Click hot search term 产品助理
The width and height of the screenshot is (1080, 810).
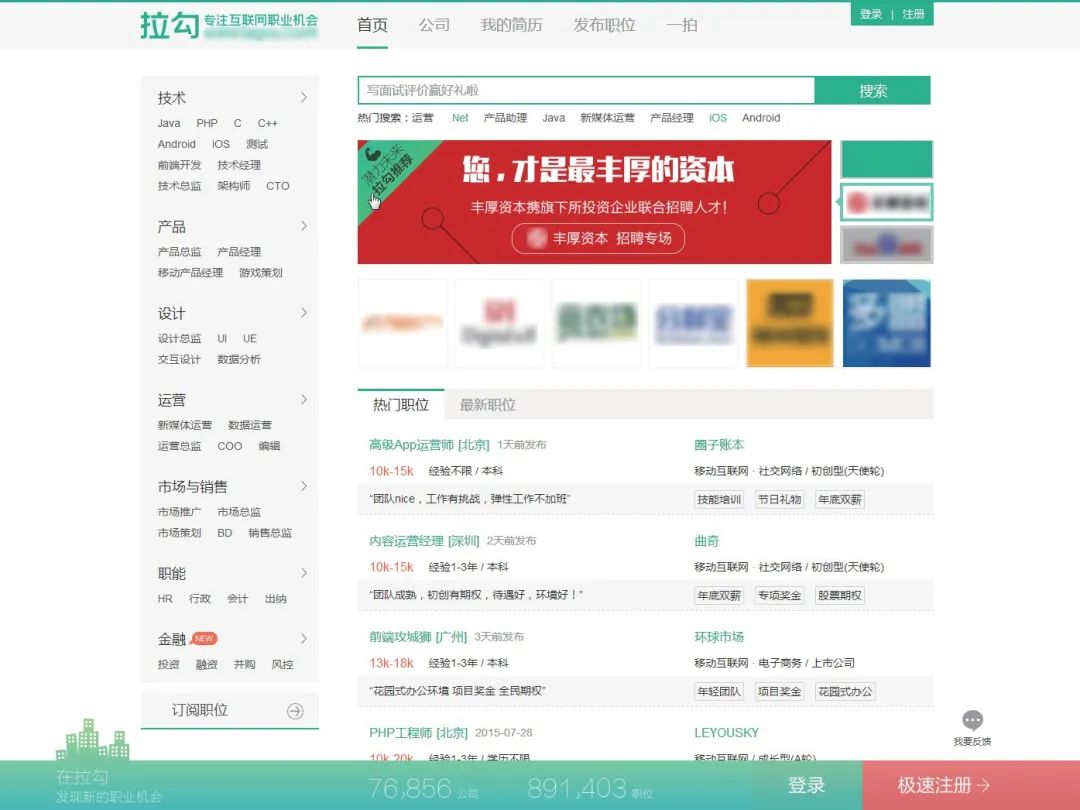click(x=505, y=118)
